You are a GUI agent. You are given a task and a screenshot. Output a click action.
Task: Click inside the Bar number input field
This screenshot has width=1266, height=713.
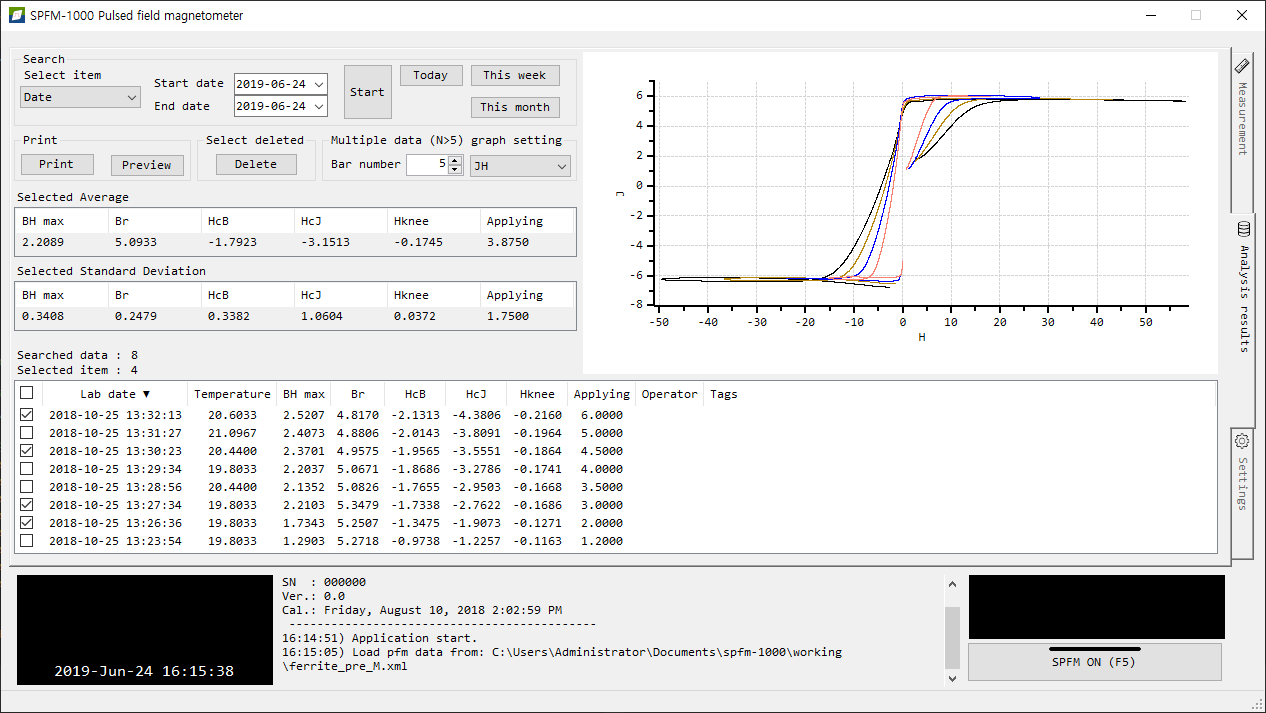click(425, 164)
